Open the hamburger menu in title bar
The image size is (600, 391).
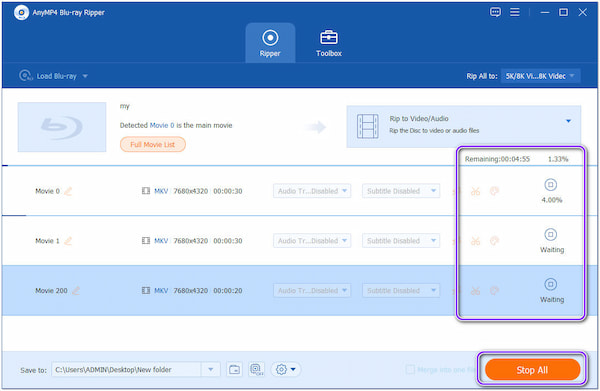coord(515,12)
